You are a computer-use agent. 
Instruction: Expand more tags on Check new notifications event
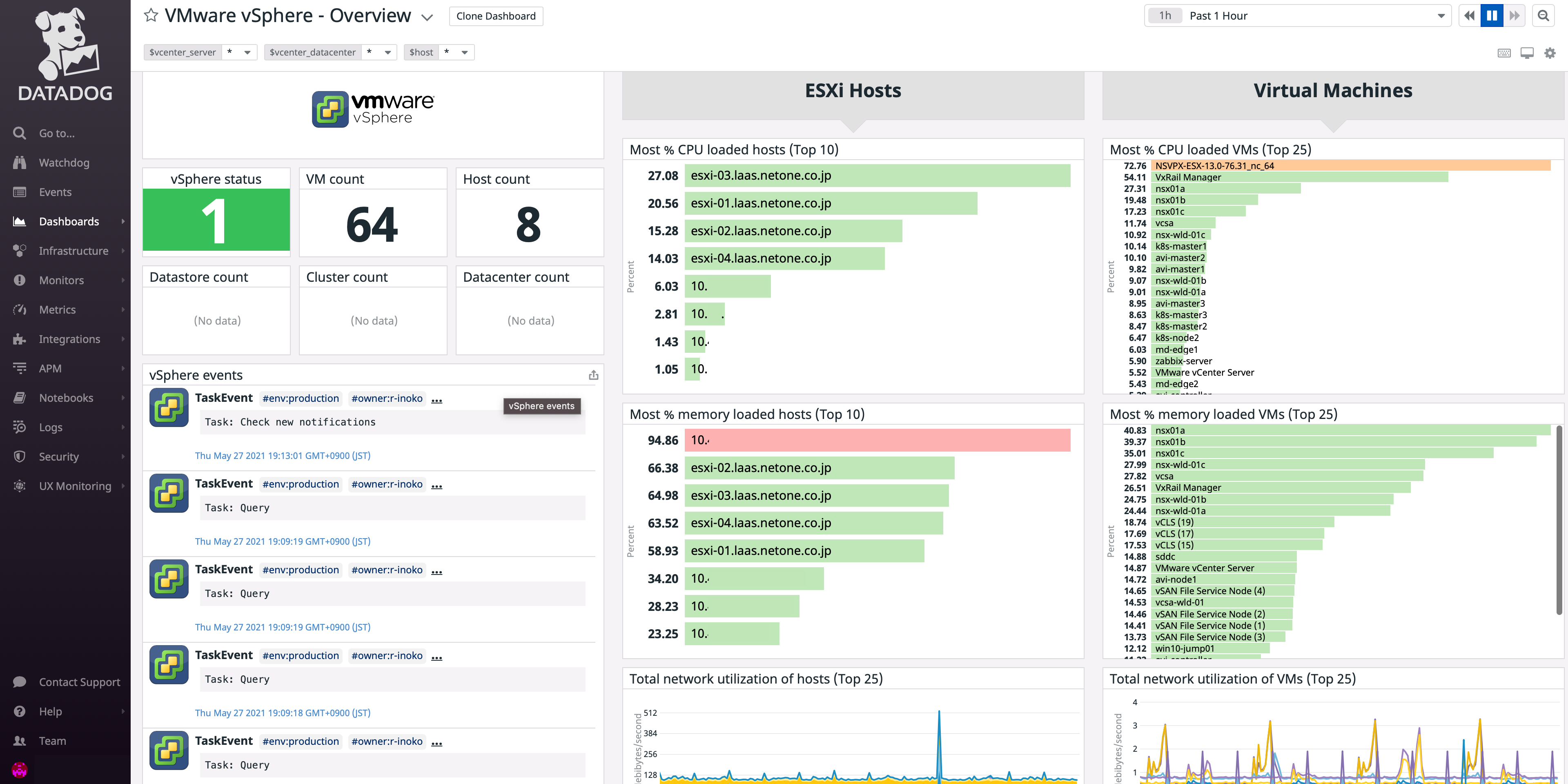pyautogui.click(x=437, y=400)
